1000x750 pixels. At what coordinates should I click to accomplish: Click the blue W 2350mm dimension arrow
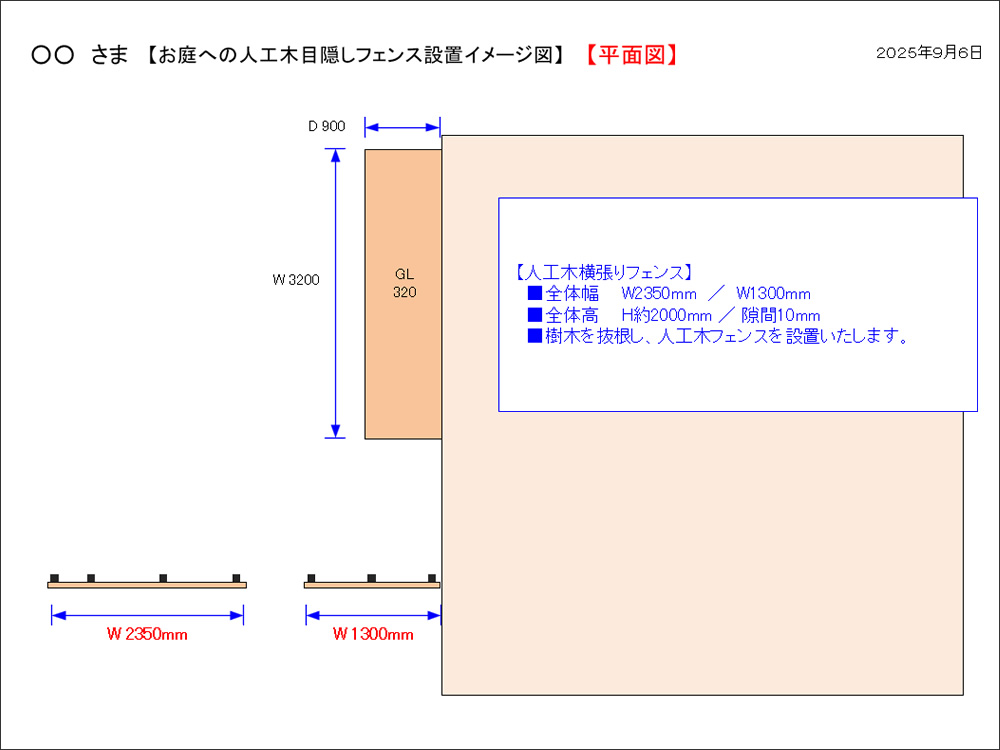pos(147,615)
